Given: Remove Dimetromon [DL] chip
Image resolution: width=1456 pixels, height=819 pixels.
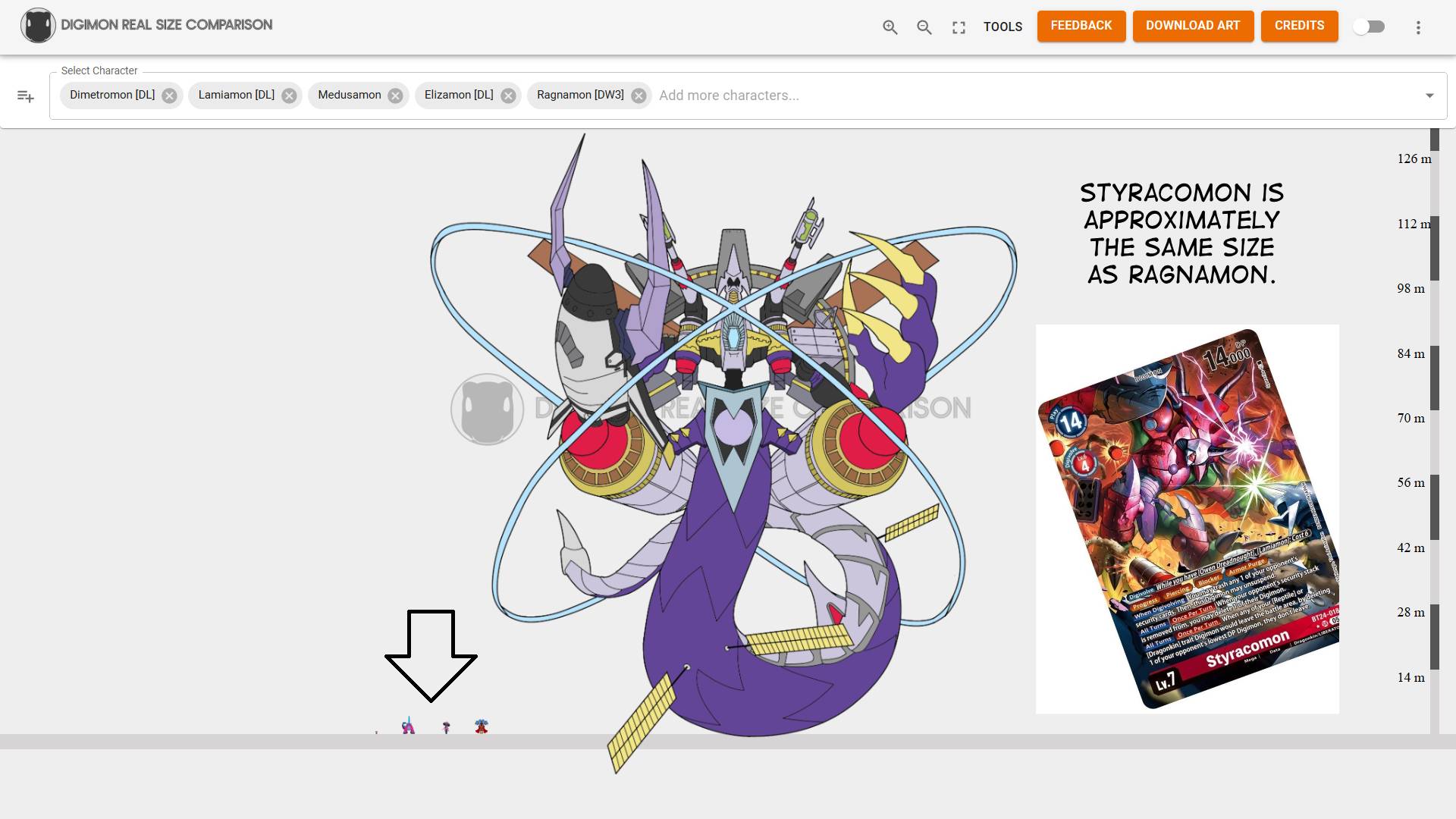Looking at the screenshot, I should (x=169, y=96).
